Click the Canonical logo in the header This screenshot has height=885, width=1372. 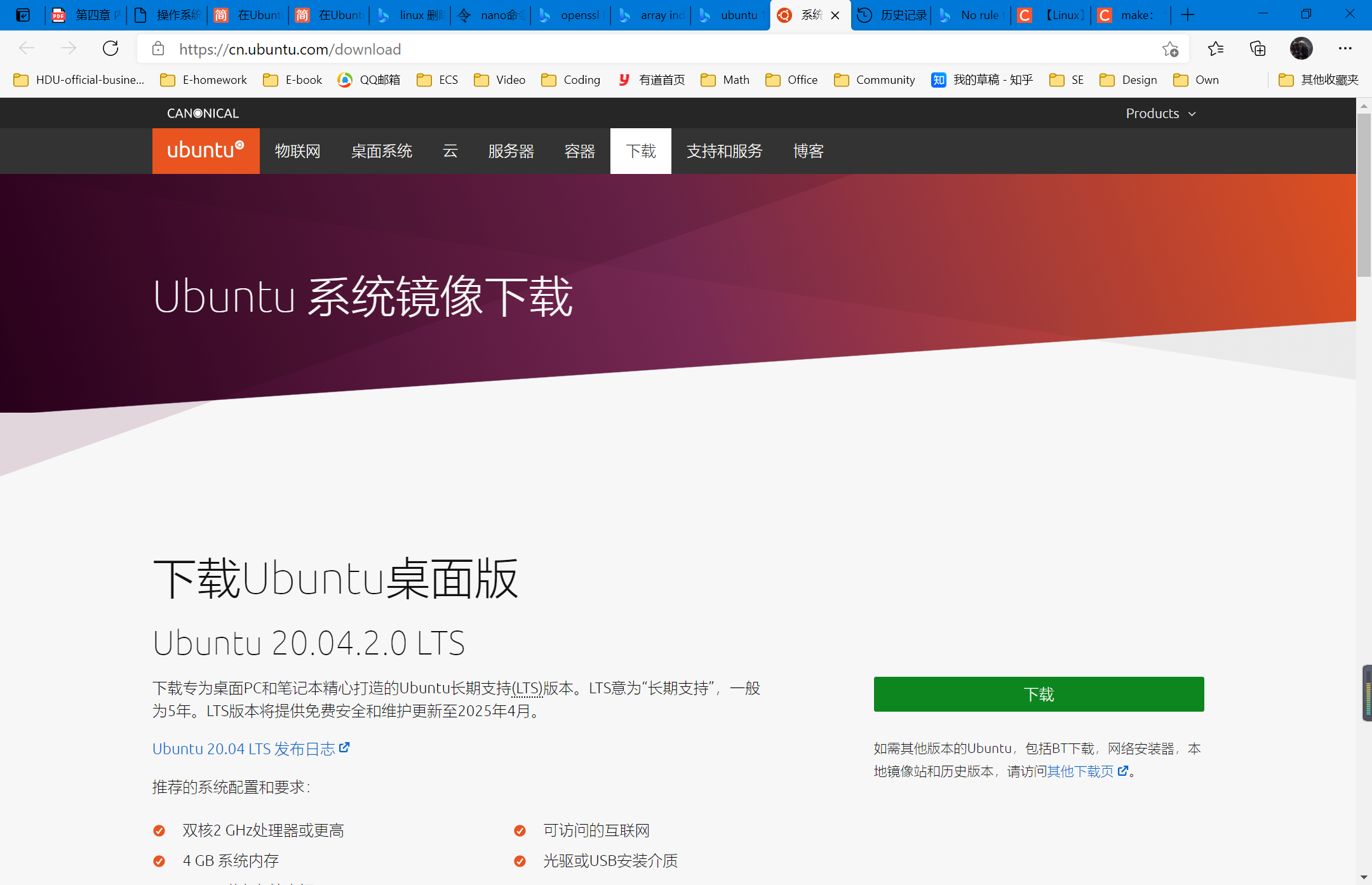202,112
